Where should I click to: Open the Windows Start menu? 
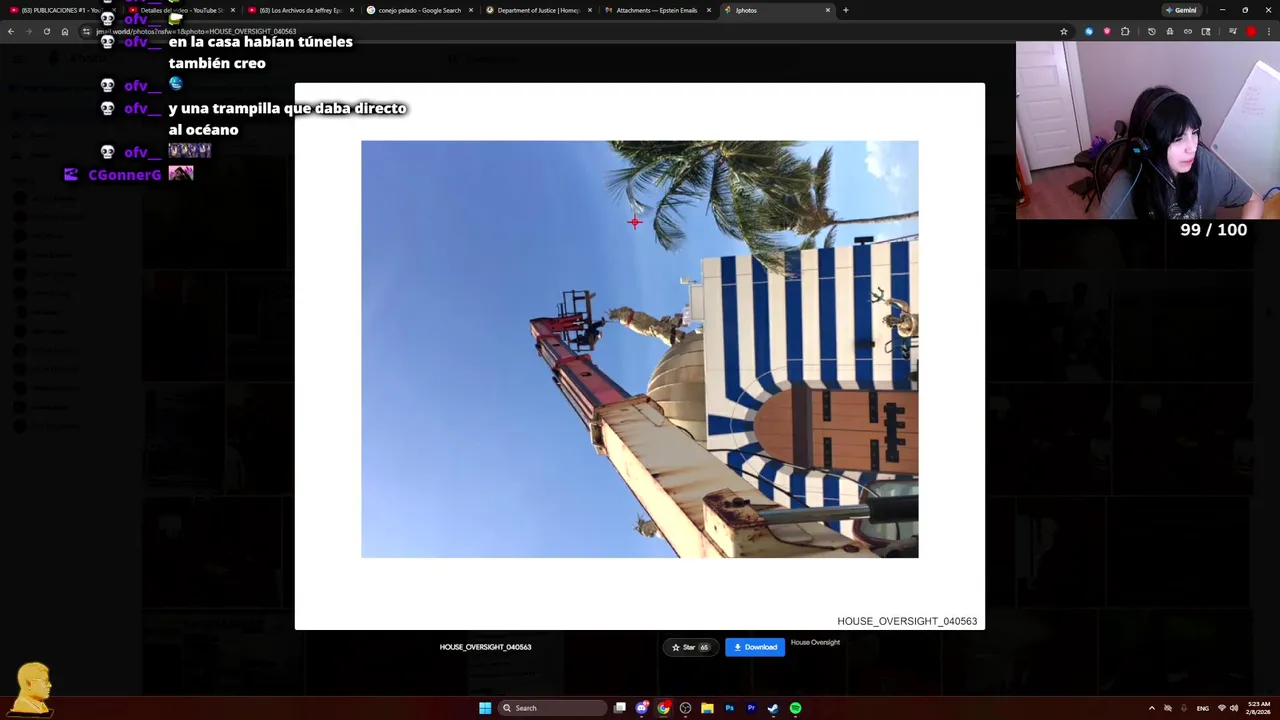pyautogui.click(x=485, y=708)
